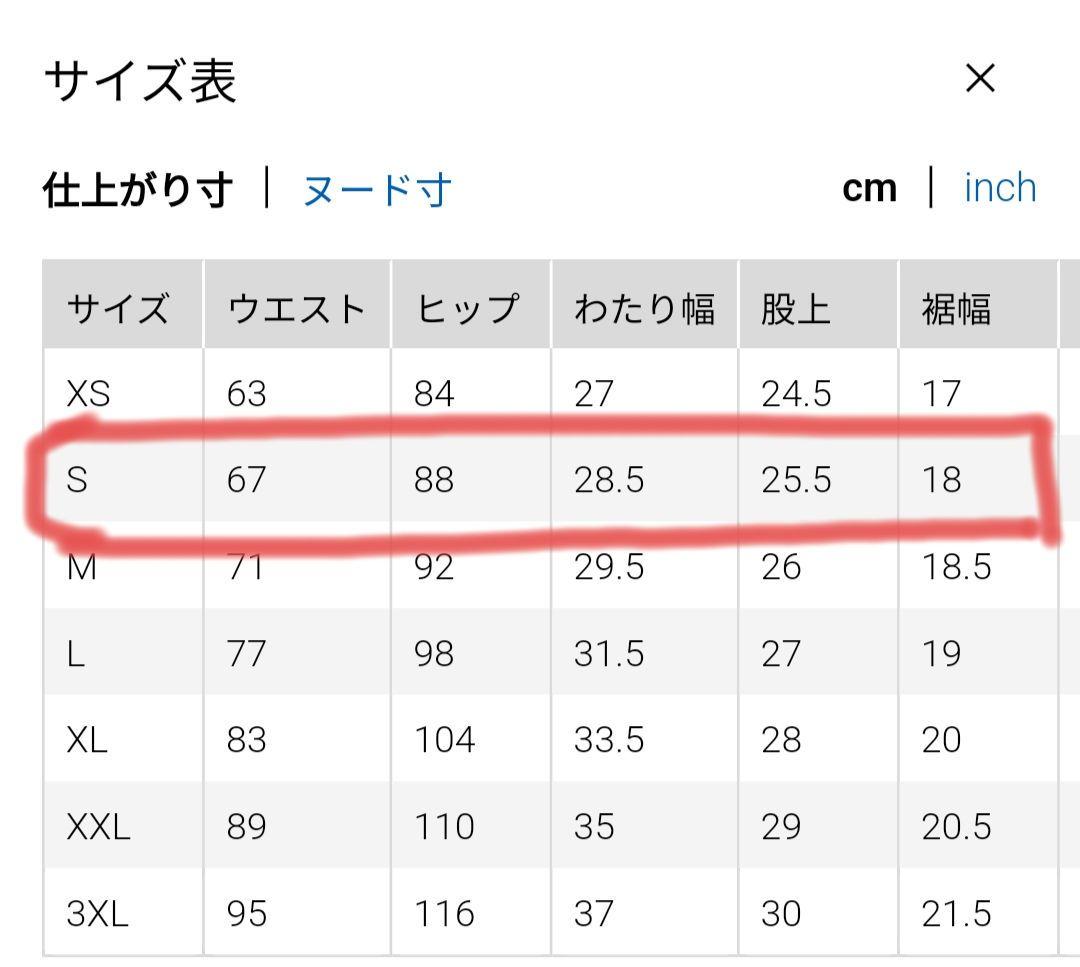
Task: Select the XS size row label
Action: coord(88,394)
